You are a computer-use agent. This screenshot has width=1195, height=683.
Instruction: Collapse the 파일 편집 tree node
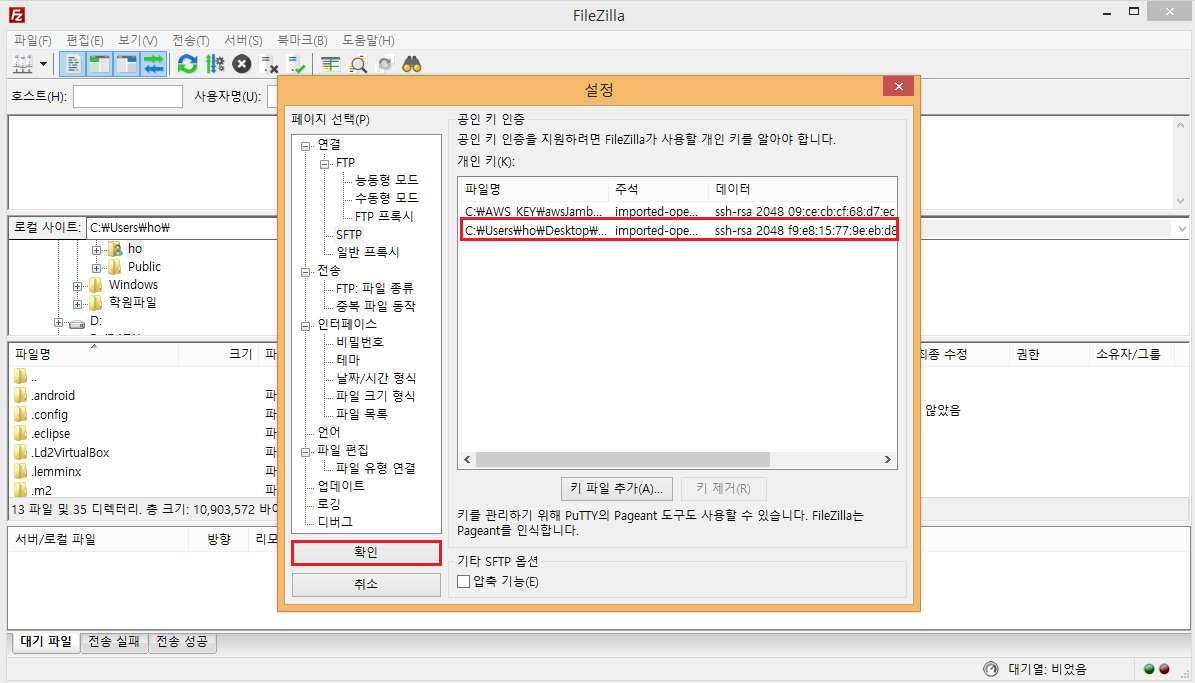coord(306,451)
